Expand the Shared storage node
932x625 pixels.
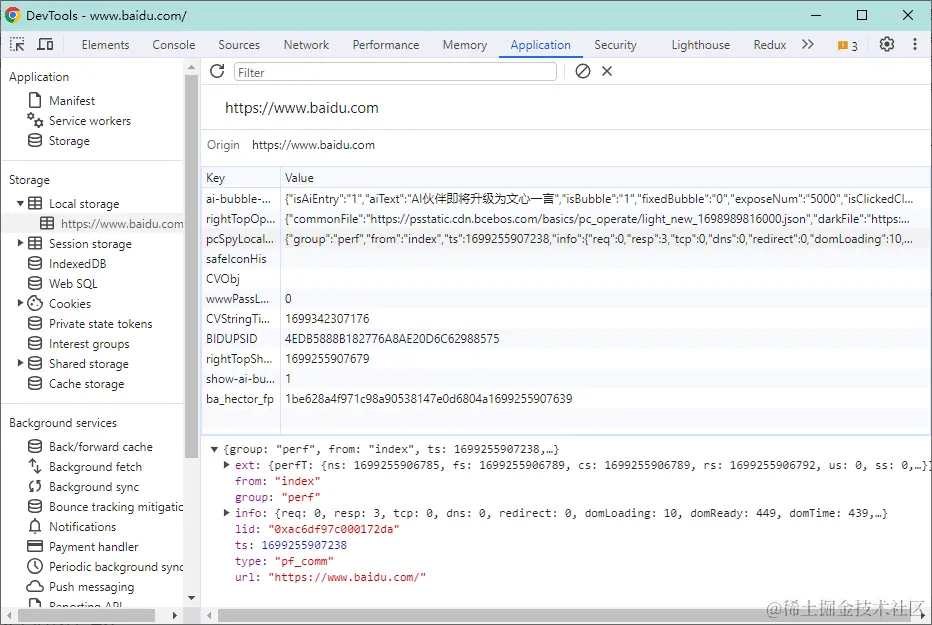pyautogui.click(x=20, y=363)
